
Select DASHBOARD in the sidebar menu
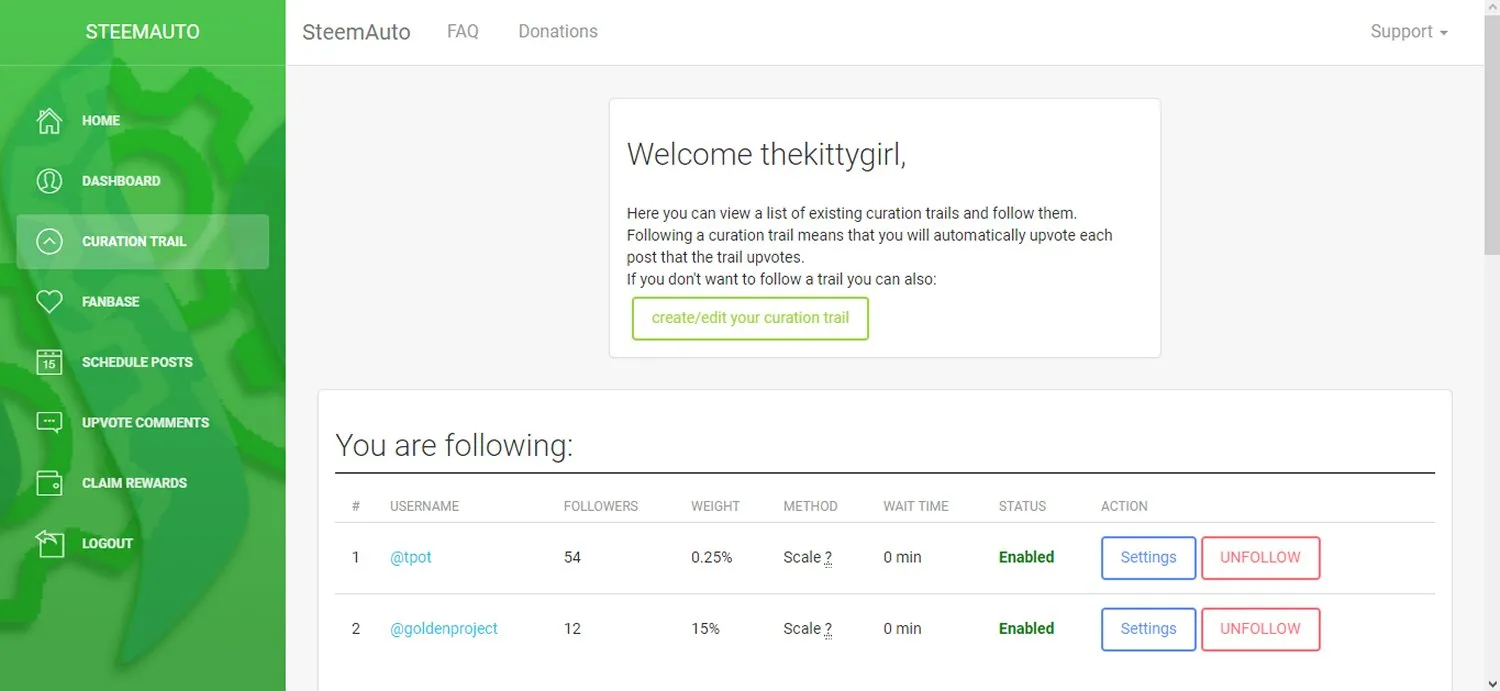coord(143,181)
